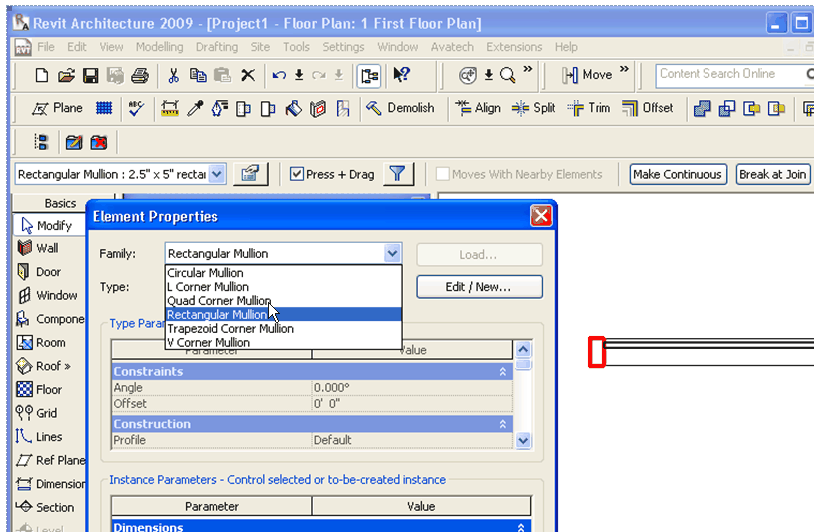Viewport: 814px width, 532px height.
Task: Click the Edit / New... button
Action: tap(479, 287)
